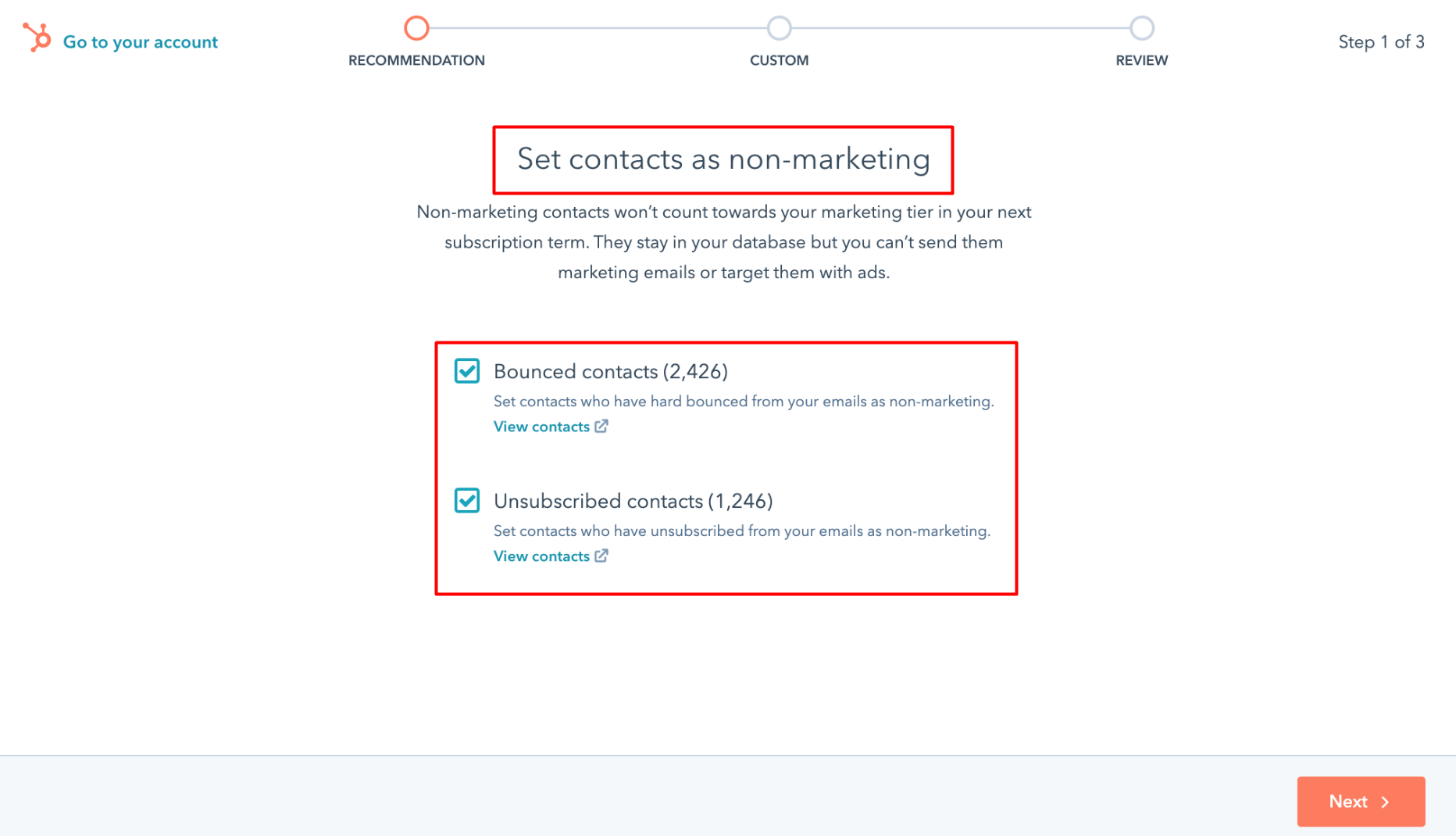Click the Custom step circle in the progress bar
This screenshot has height=836, width=1456.
779,27
